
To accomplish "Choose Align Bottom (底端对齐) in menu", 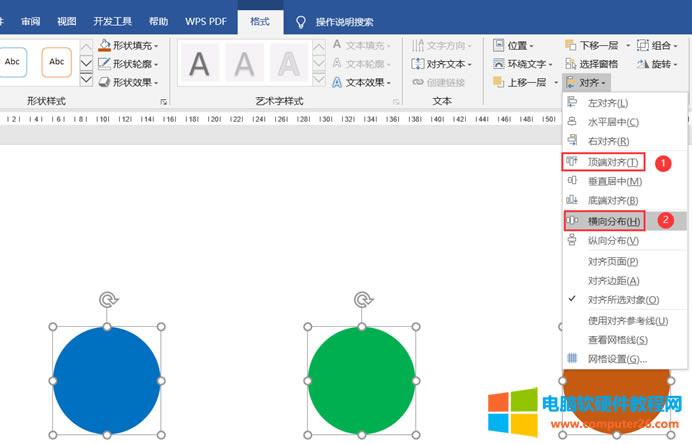I will [x=625, y=200].
